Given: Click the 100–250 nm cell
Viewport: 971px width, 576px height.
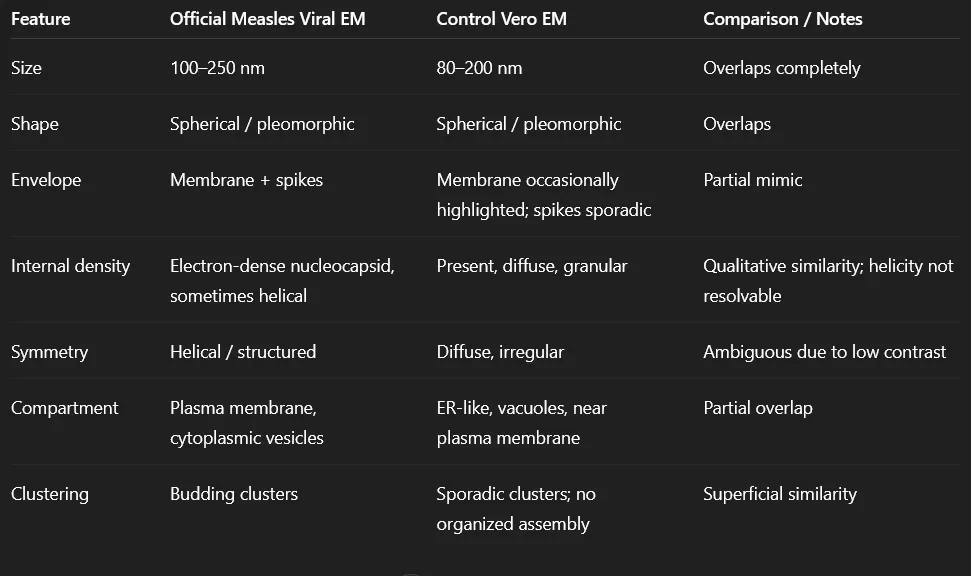Looking at the screenshot, I should click(217, 68).
